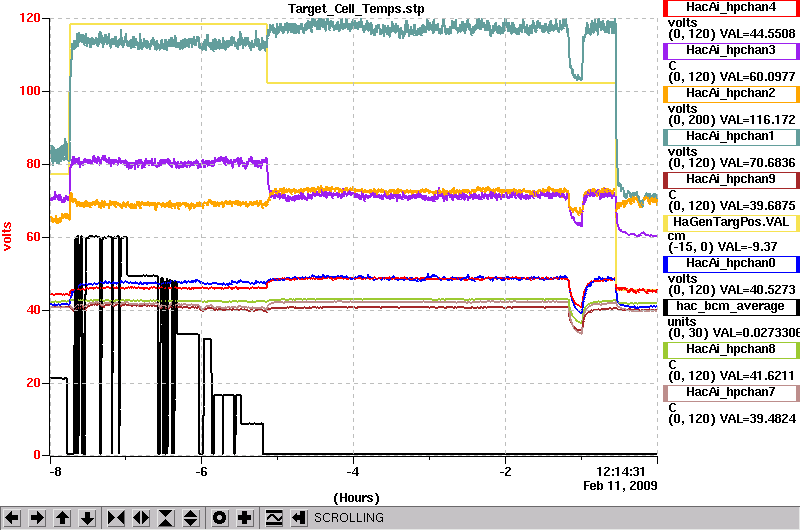The image size is (800, 530).
Task: Pan the graph down with down arrow button
Action: (x=87, y=518)
